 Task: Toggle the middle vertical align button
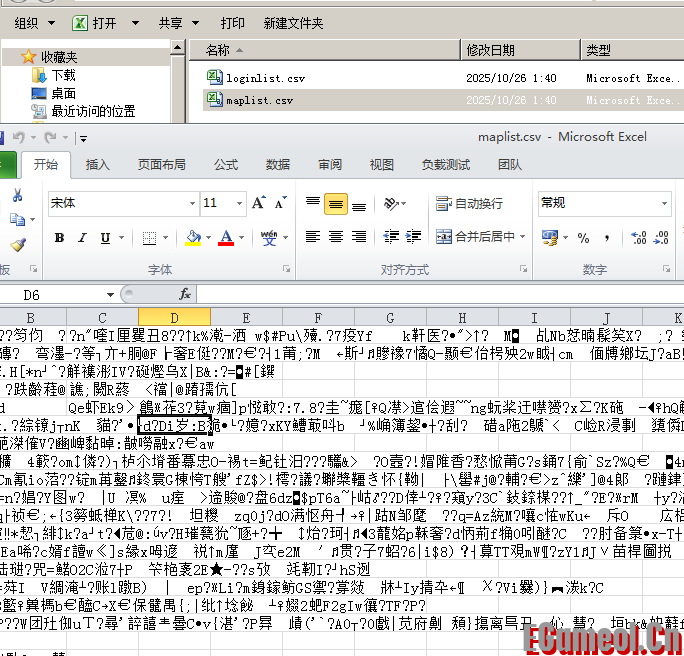tap(336, 204)
